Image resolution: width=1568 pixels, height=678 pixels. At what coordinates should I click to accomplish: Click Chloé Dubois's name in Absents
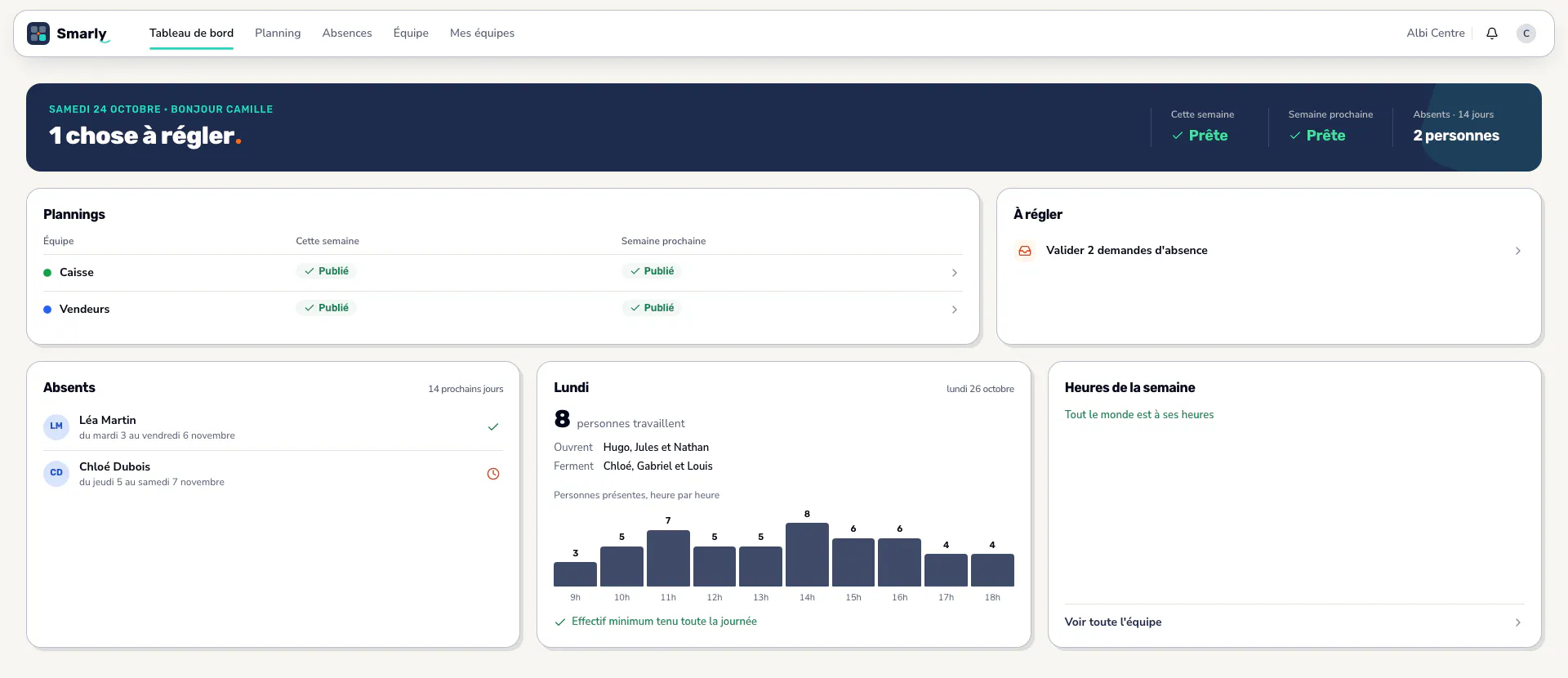click(x=114, y=466)
